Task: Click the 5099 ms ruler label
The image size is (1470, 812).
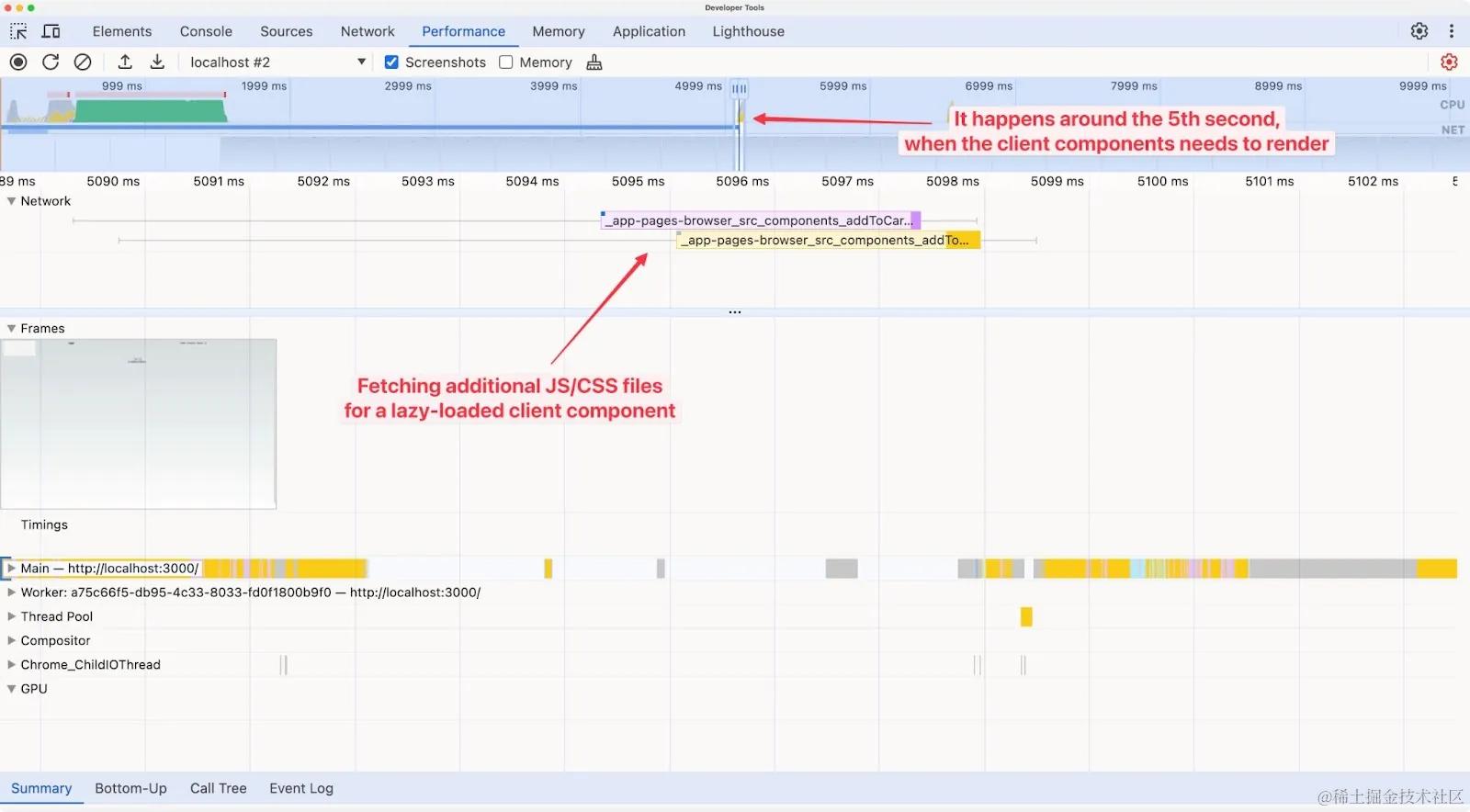Action: click(x=1057, y=181)
